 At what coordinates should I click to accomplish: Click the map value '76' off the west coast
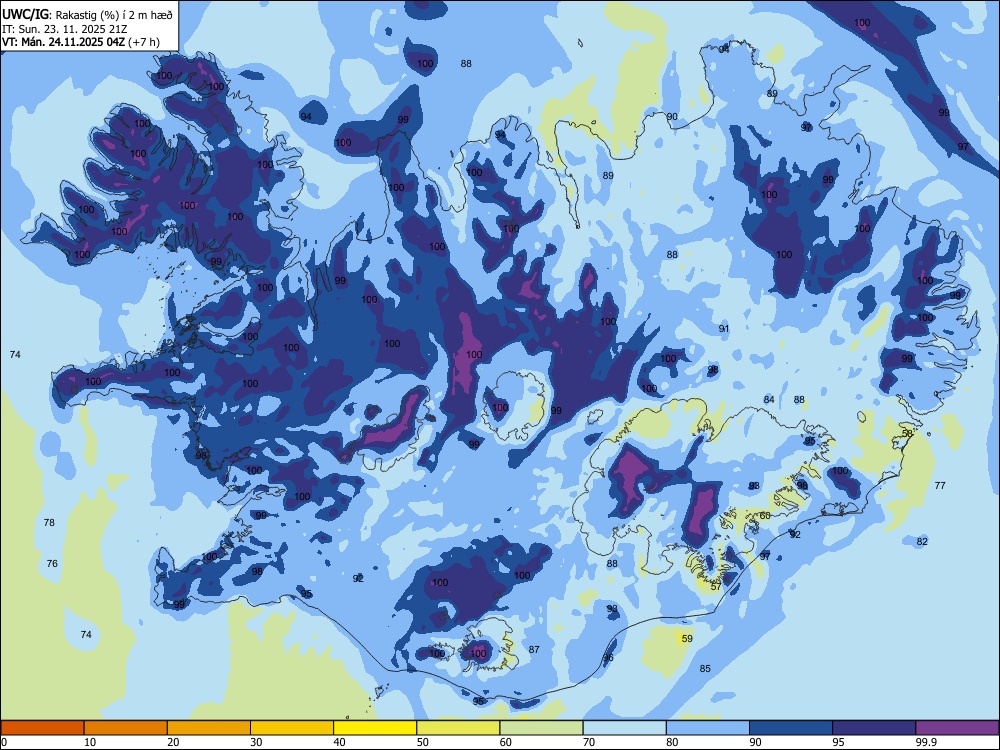52,563
